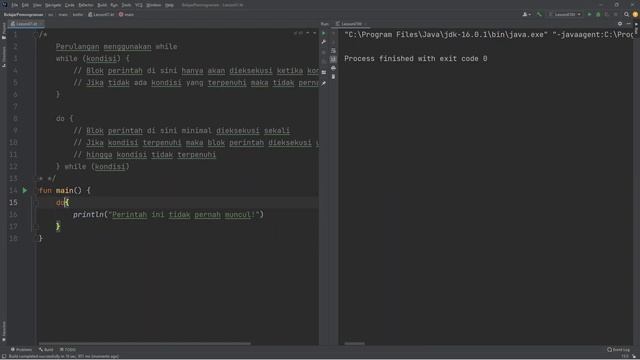
Task: Open the Refactor menu
Action: point(86,5)
